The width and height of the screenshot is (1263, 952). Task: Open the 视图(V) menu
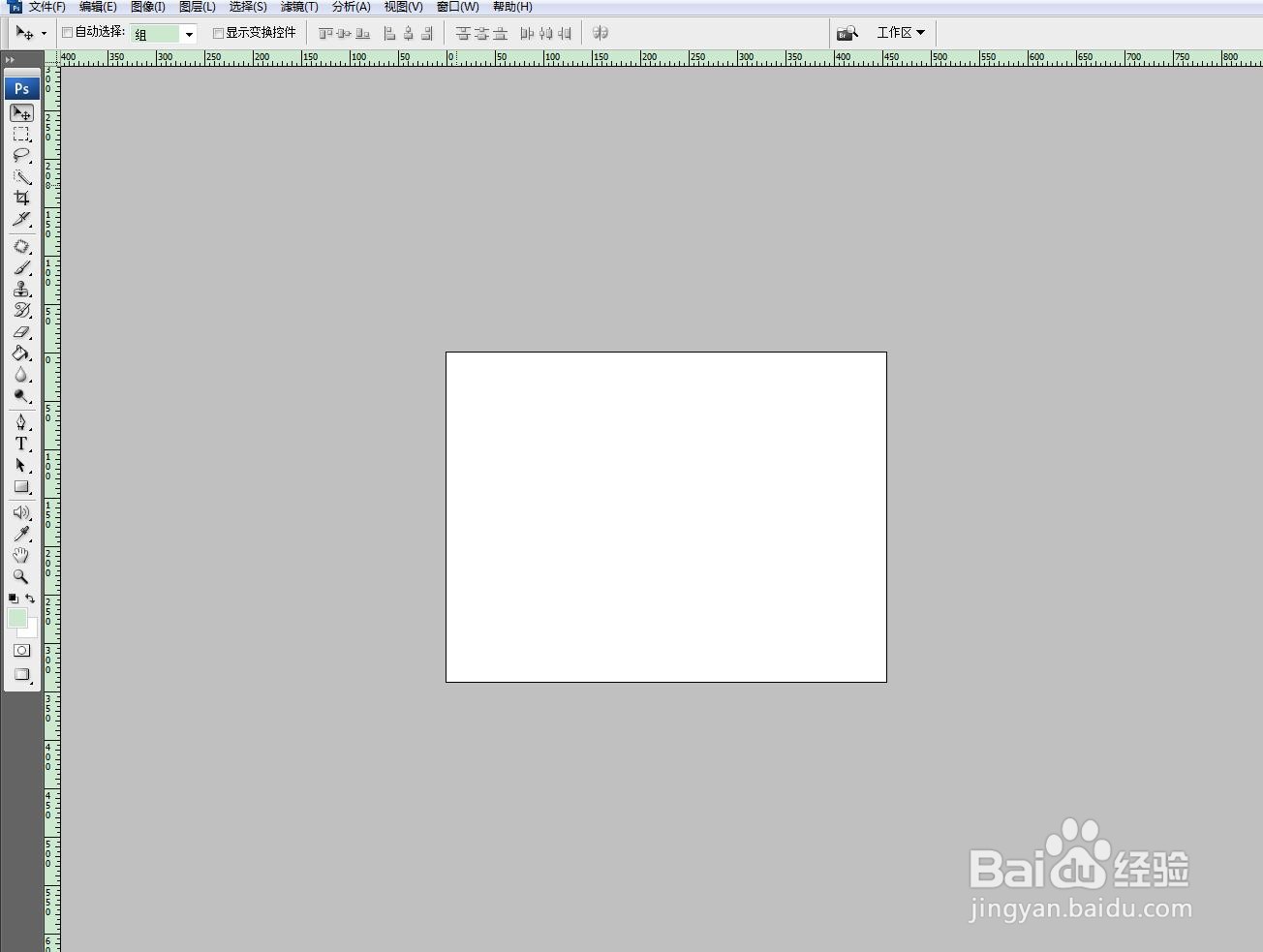coord(403,7)
